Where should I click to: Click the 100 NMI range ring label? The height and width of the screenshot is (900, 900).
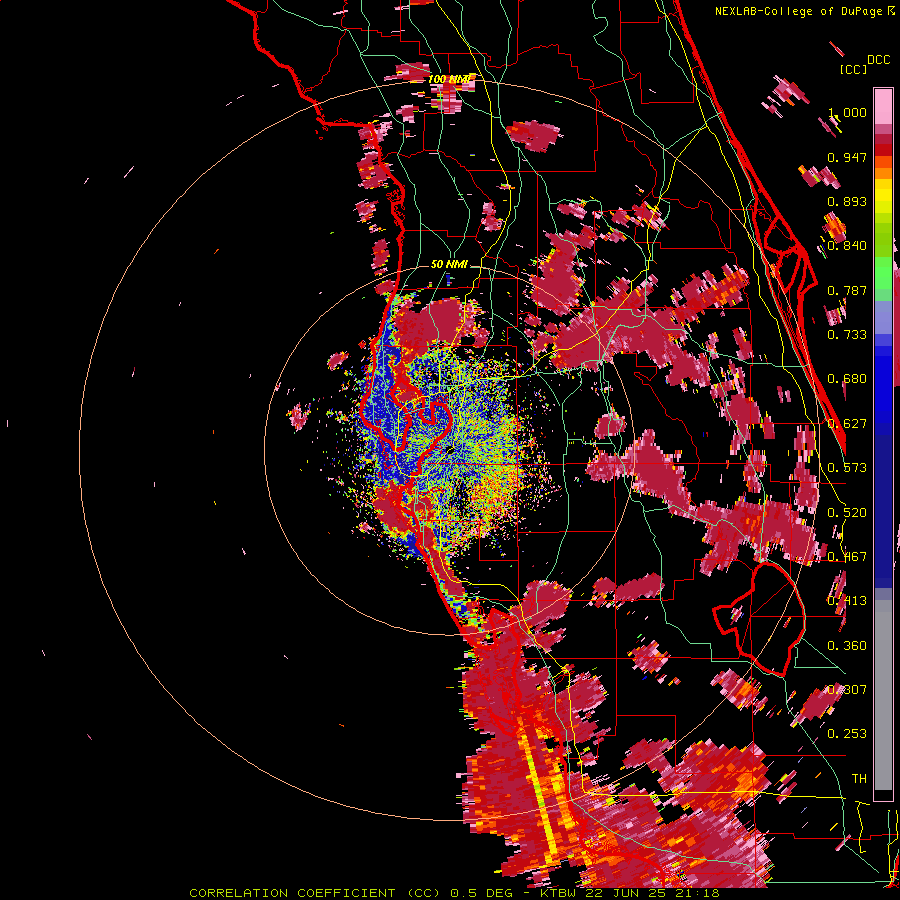(x=451, y=79)
